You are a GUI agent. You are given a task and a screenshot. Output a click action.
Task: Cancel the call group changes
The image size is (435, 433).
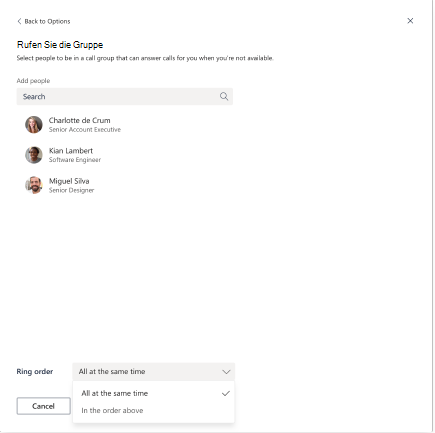pos(43,406)
